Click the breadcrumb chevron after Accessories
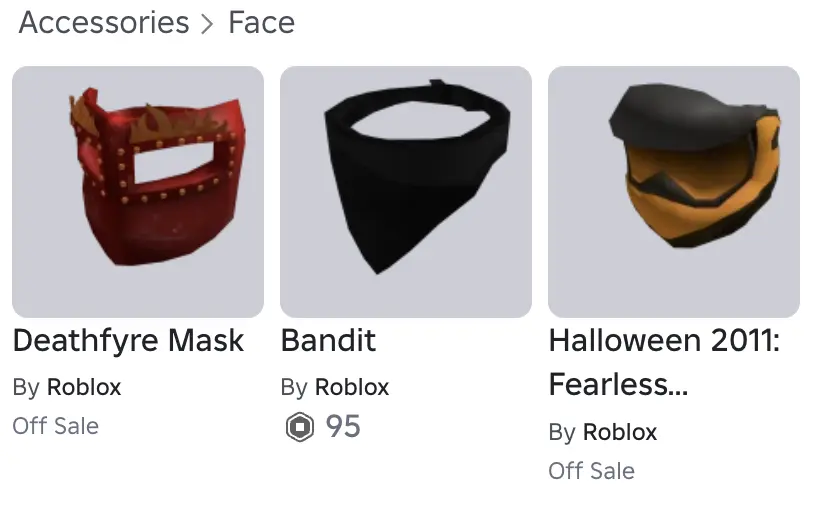Viewport: 826px width, 524px height. point(208,24)
